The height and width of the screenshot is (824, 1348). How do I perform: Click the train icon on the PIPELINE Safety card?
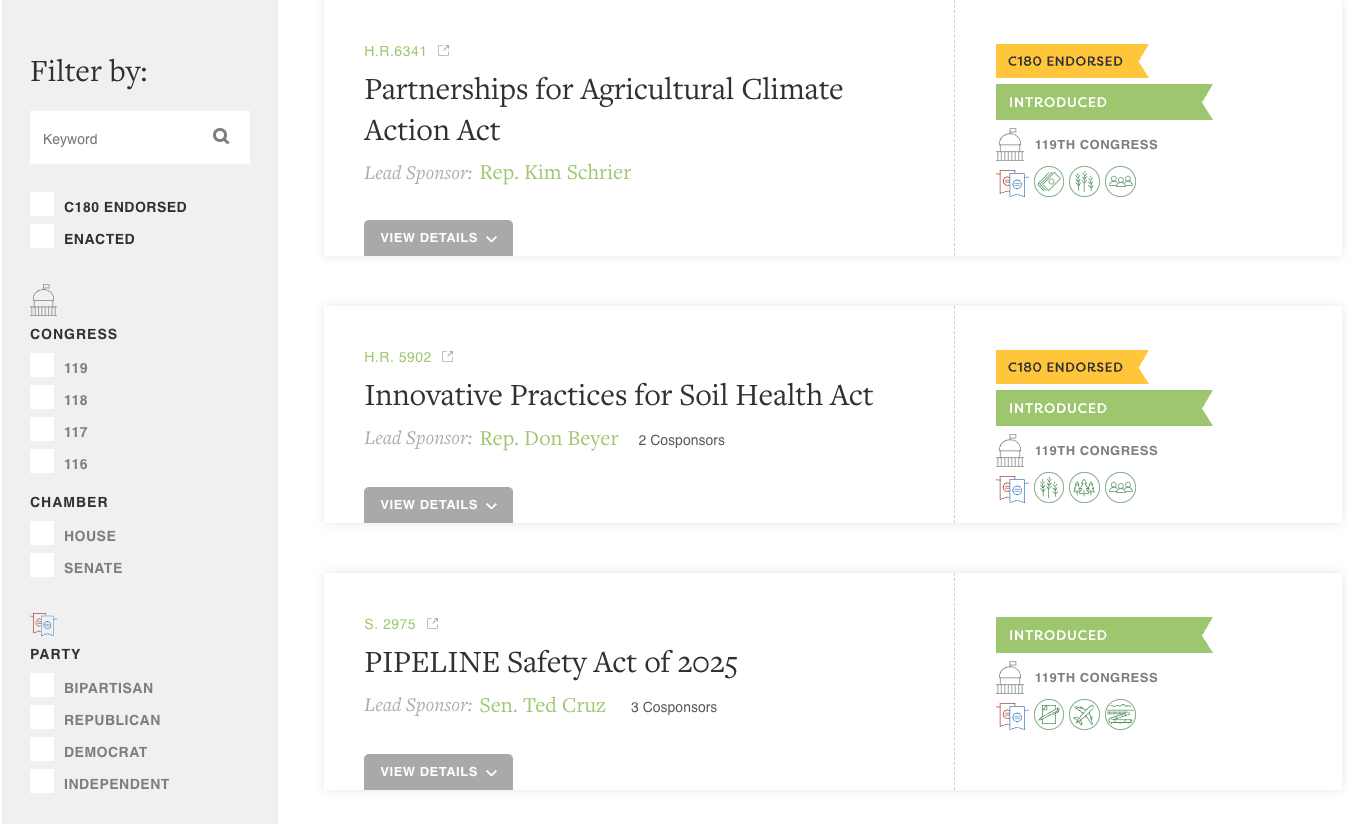point(1121,715)
